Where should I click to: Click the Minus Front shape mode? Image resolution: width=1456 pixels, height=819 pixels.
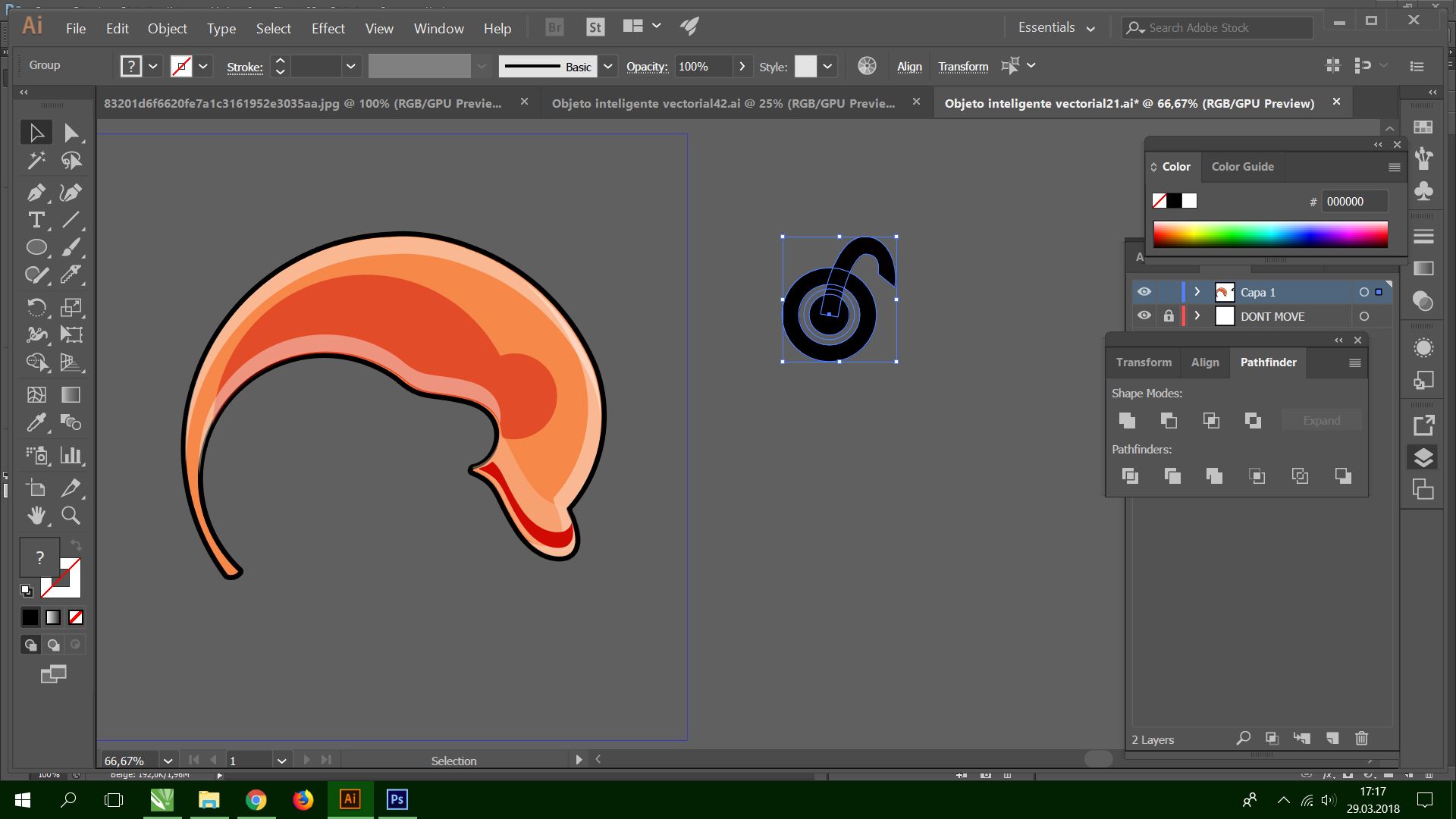(1169, 420)
